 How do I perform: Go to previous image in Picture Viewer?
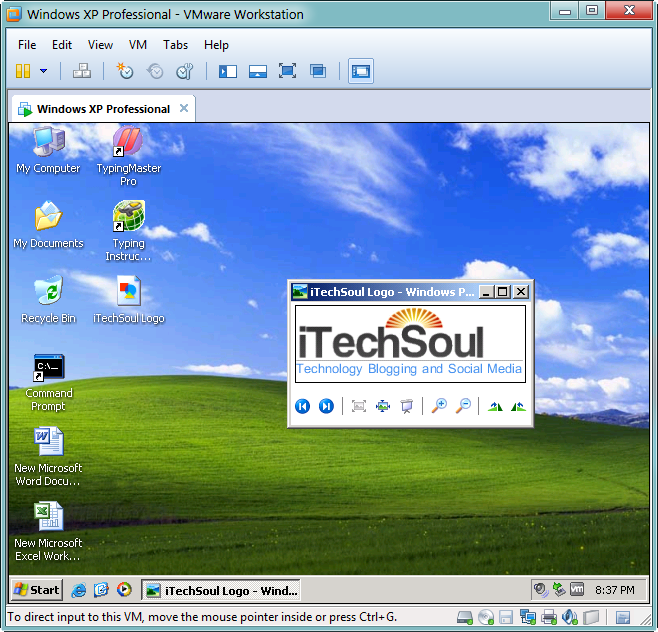click(x=303, y=406)
